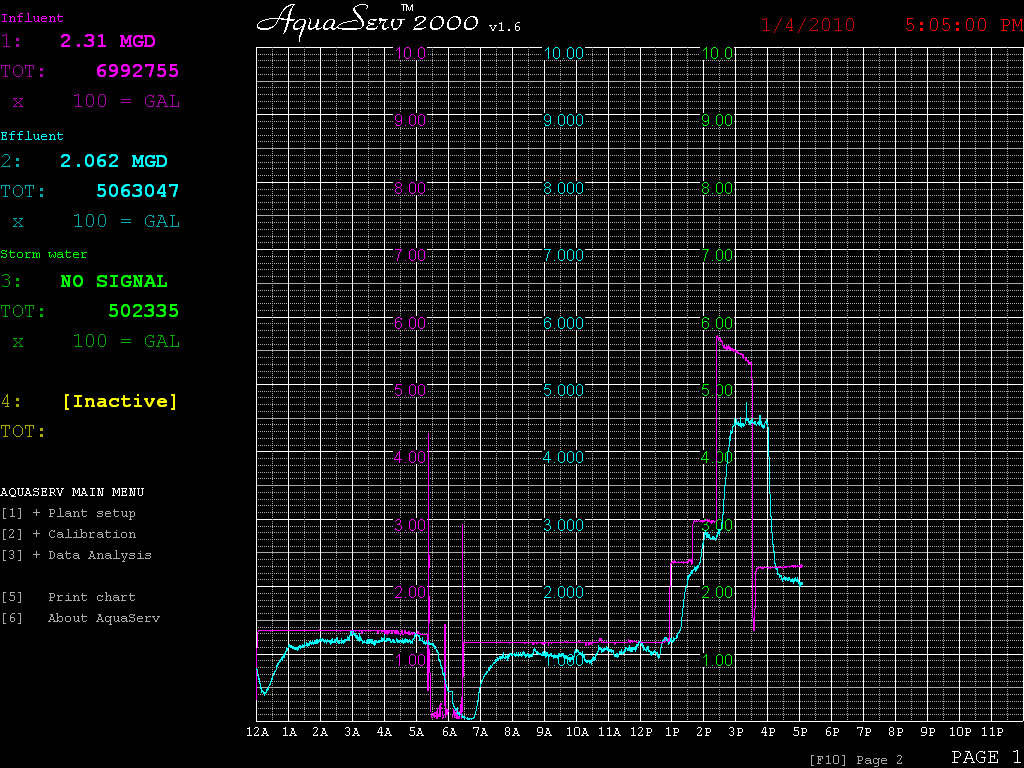
Task: Click the Storm water channel label
Action: (44, 255)
